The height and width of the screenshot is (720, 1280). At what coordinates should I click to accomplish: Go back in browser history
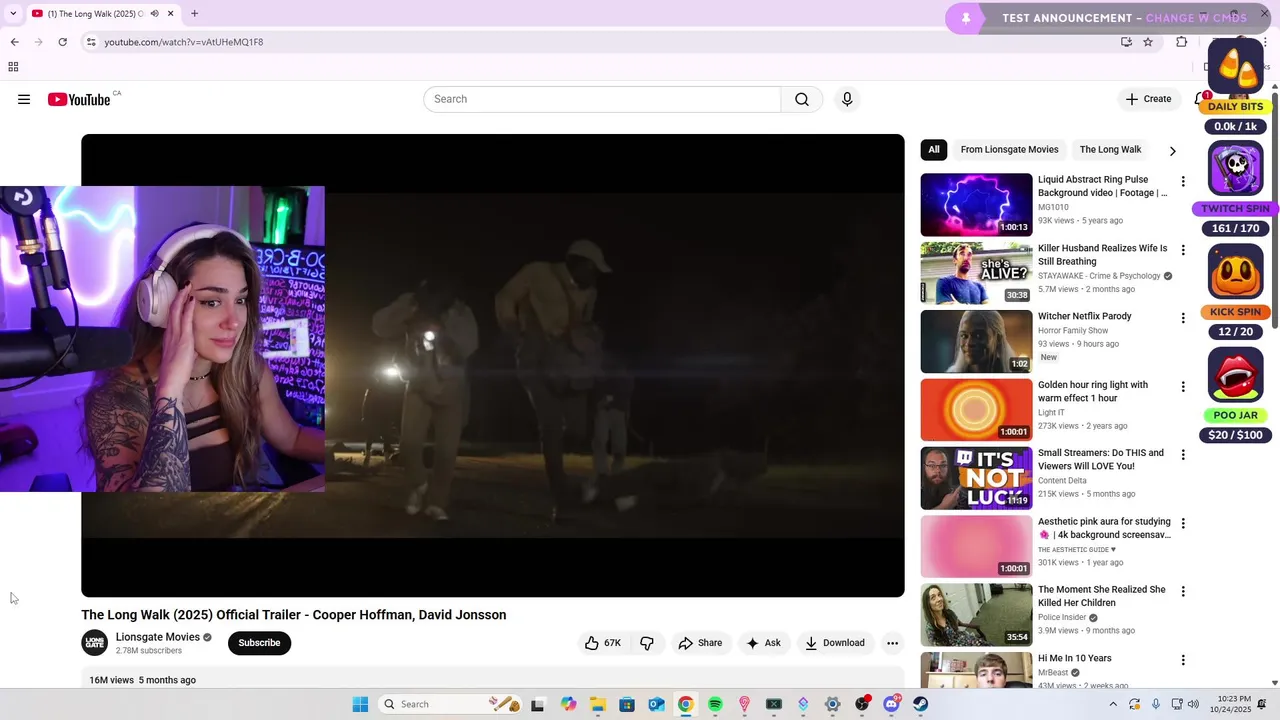[x=14, y=42]
